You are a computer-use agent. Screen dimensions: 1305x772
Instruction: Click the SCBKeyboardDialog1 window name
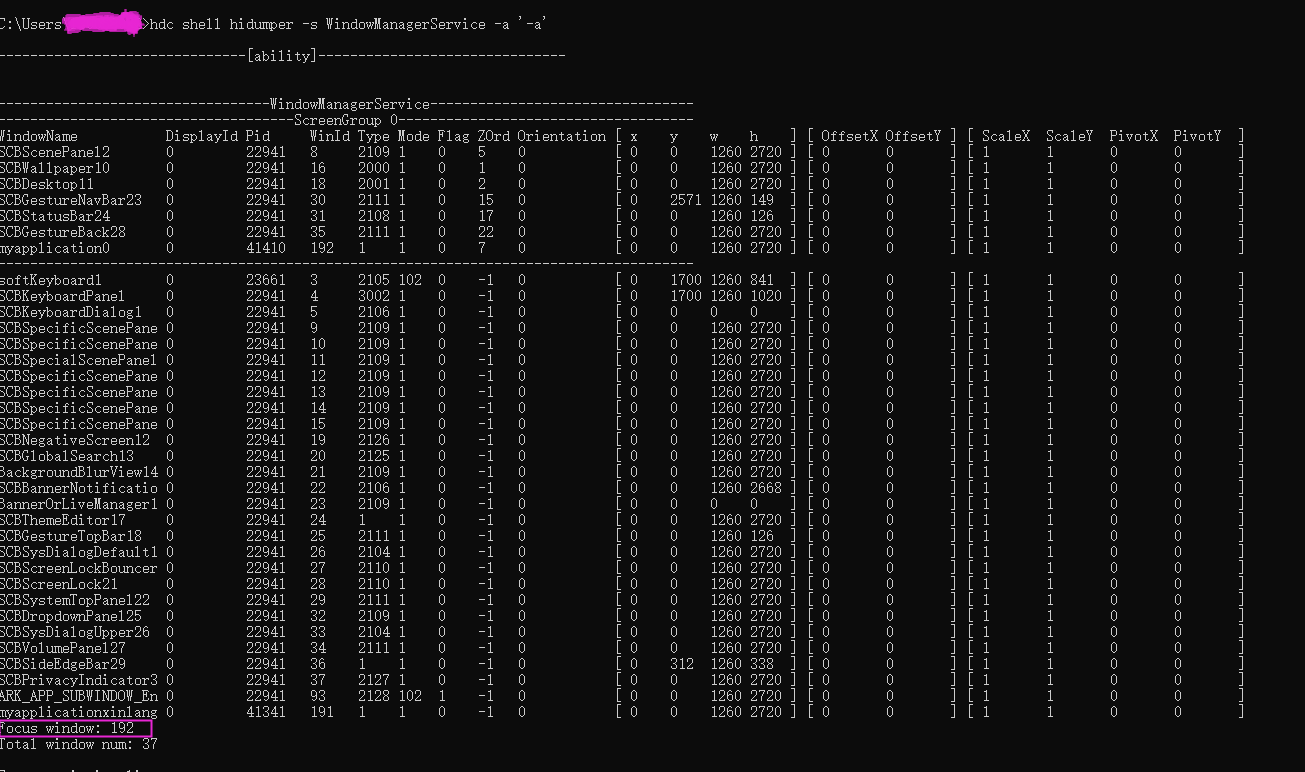coord(71,312)
